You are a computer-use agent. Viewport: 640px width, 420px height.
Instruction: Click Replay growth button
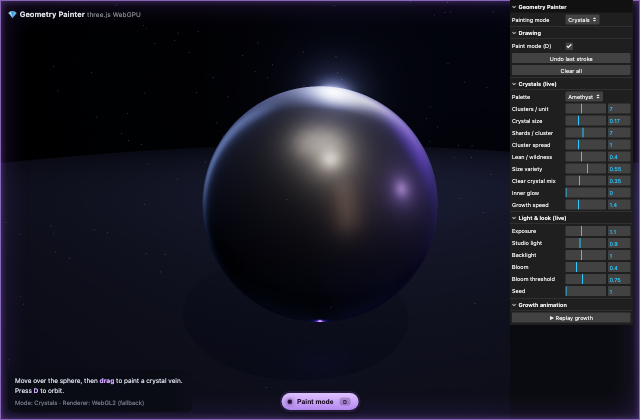click(571, 318)
